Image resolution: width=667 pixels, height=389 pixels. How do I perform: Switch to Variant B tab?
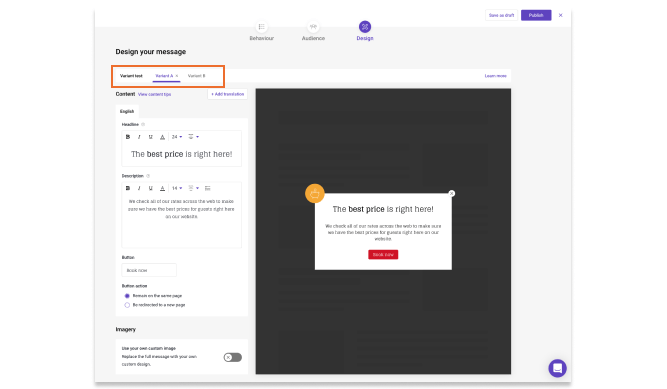point(197,76)
